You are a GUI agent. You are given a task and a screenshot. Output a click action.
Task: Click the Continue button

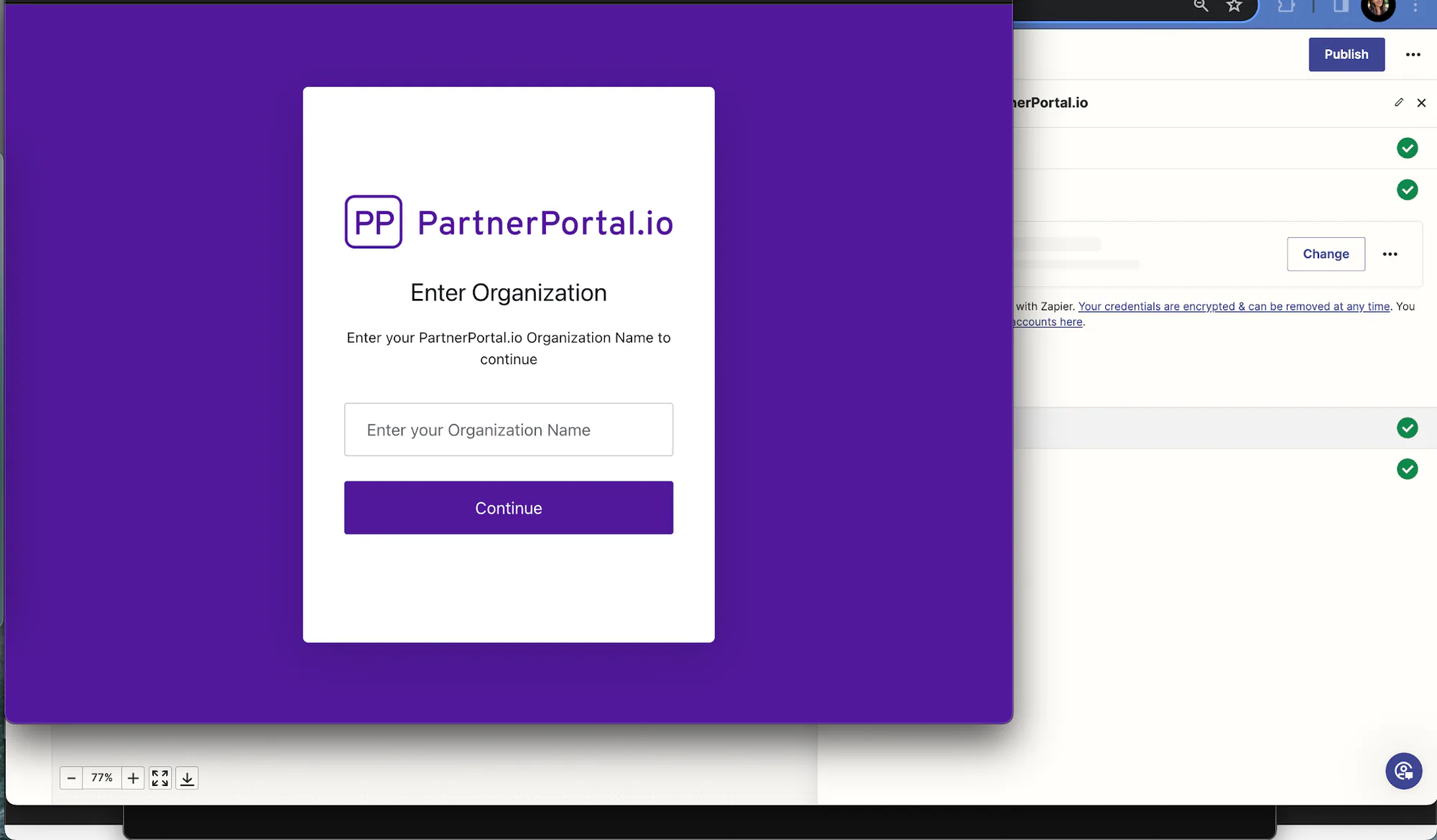[509, 508]
